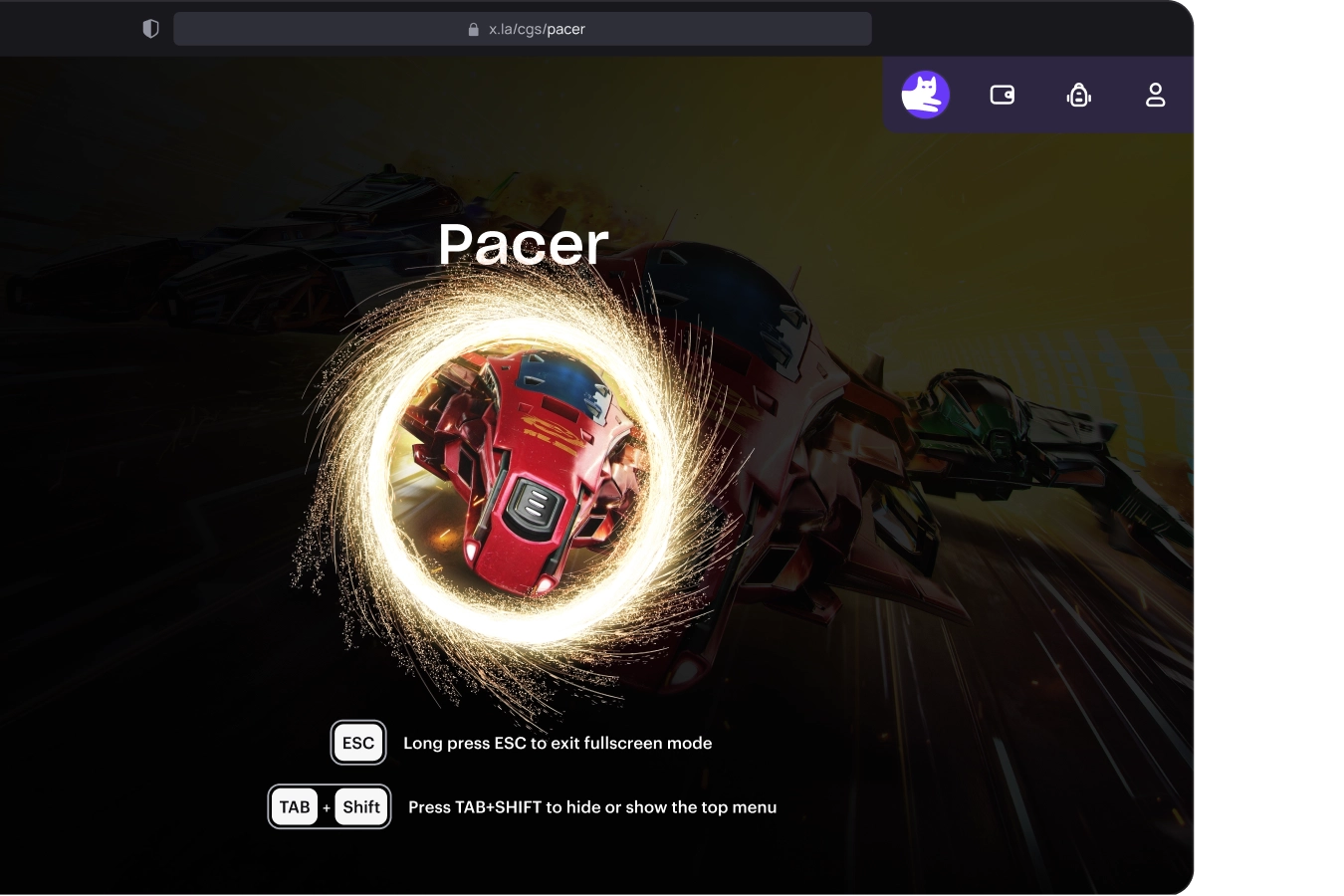Click the Shift key badge
Image resolution: width=1344 pixels, height=896 pixels.
[x=361, y=806]
